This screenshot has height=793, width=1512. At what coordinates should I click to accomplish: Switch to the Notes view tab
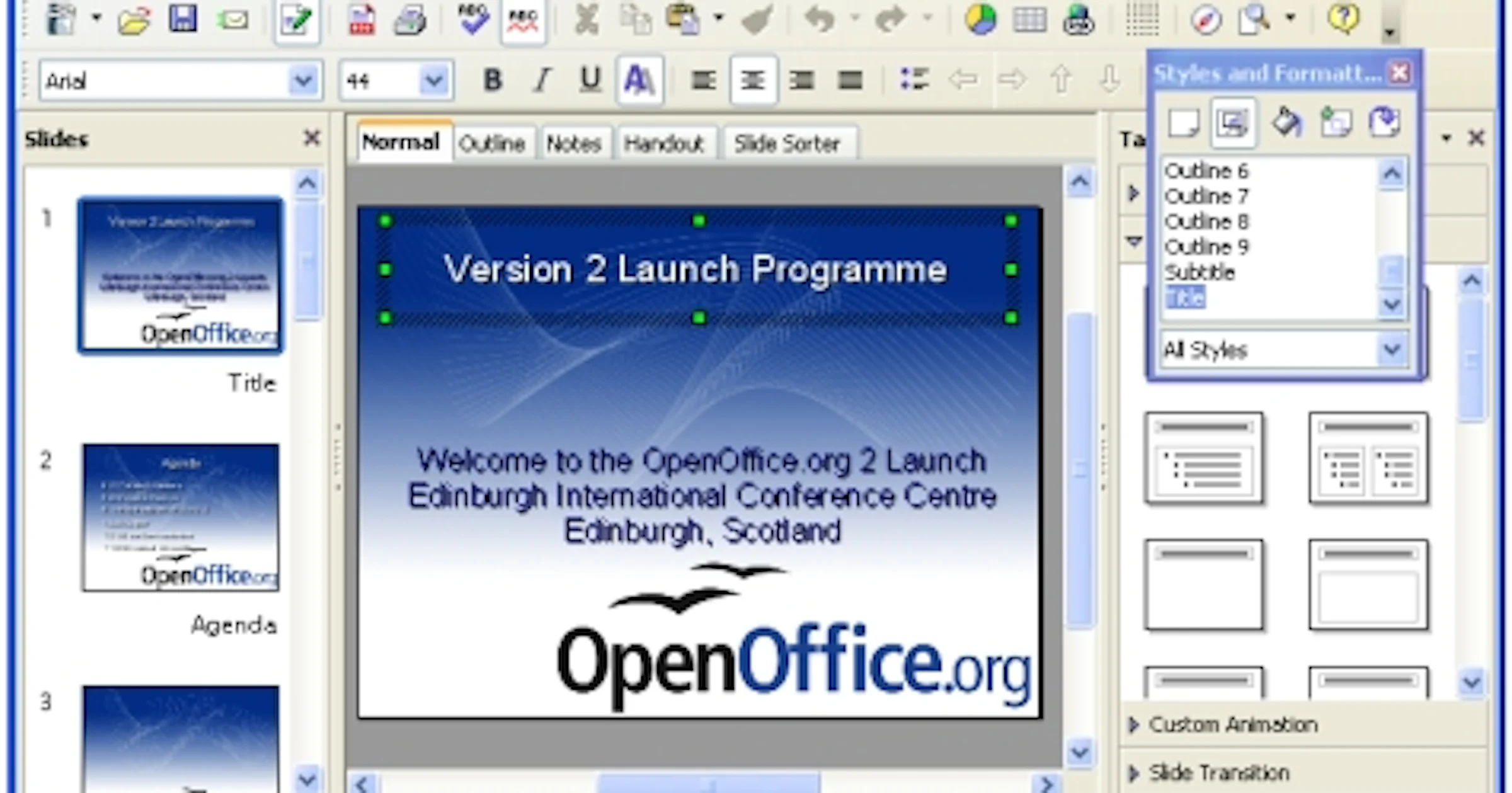pos(575,144)
